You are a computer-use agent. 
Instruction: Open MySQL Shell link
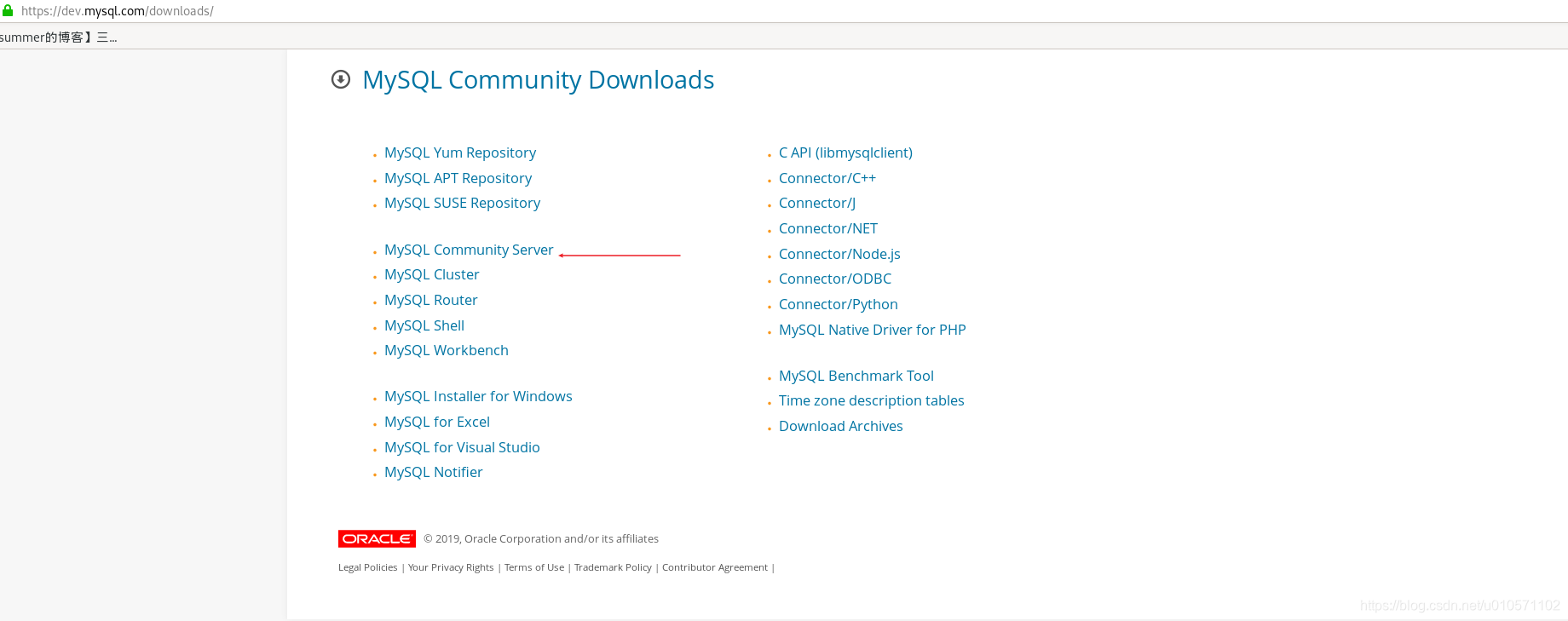(424, 325)
